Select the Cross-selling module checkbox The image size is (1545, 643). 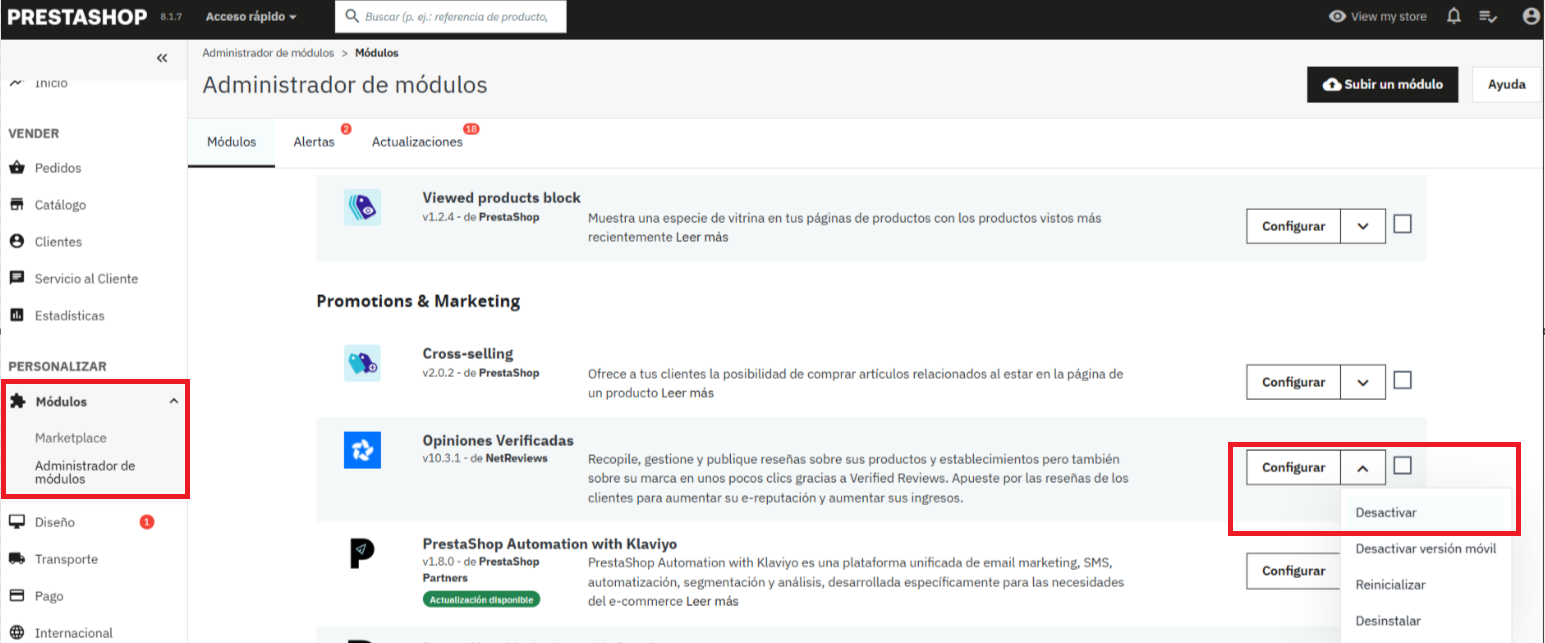click(1402, 380)
